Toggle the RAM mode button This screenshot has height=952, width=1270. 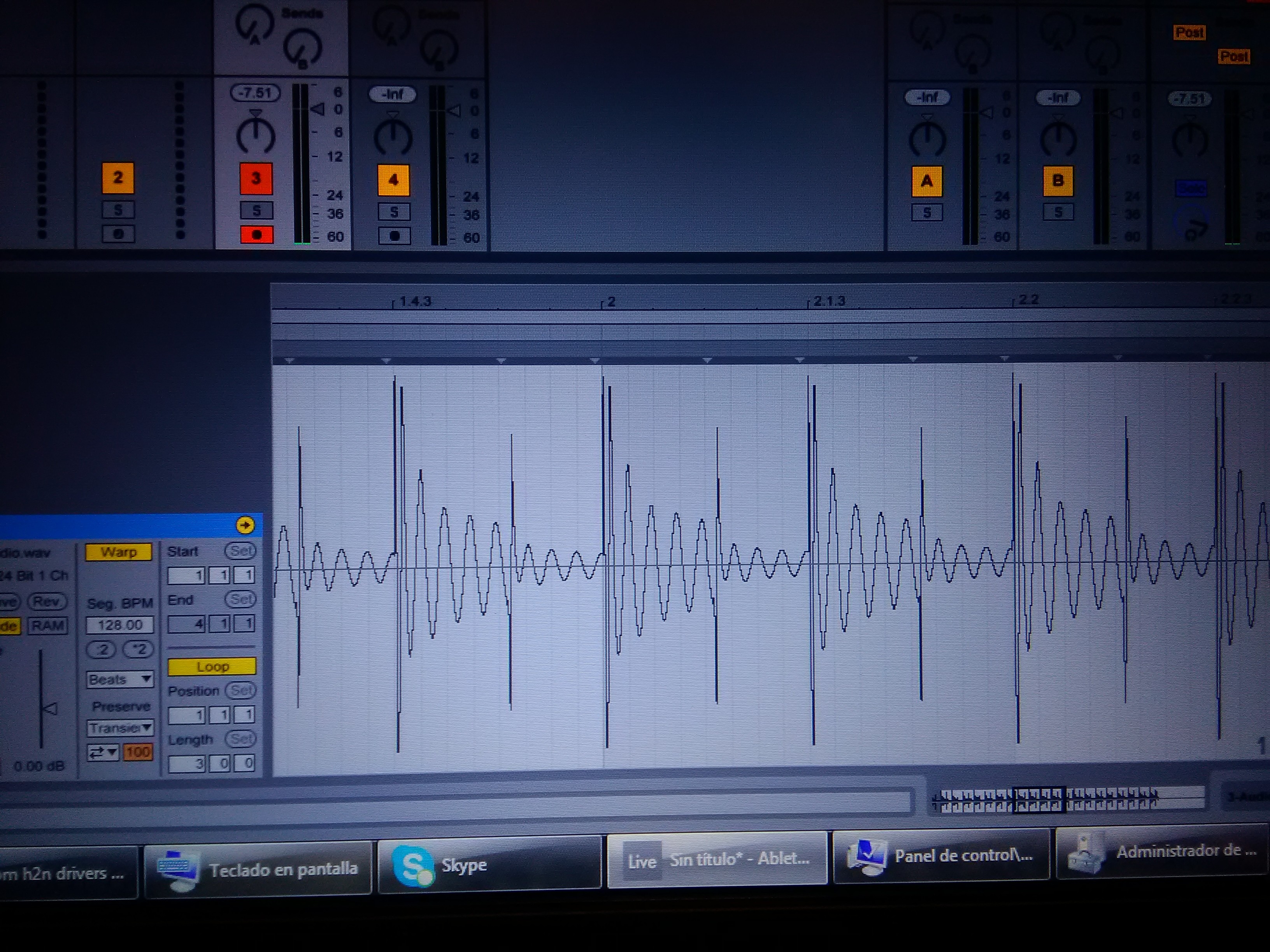click(47, 625)
